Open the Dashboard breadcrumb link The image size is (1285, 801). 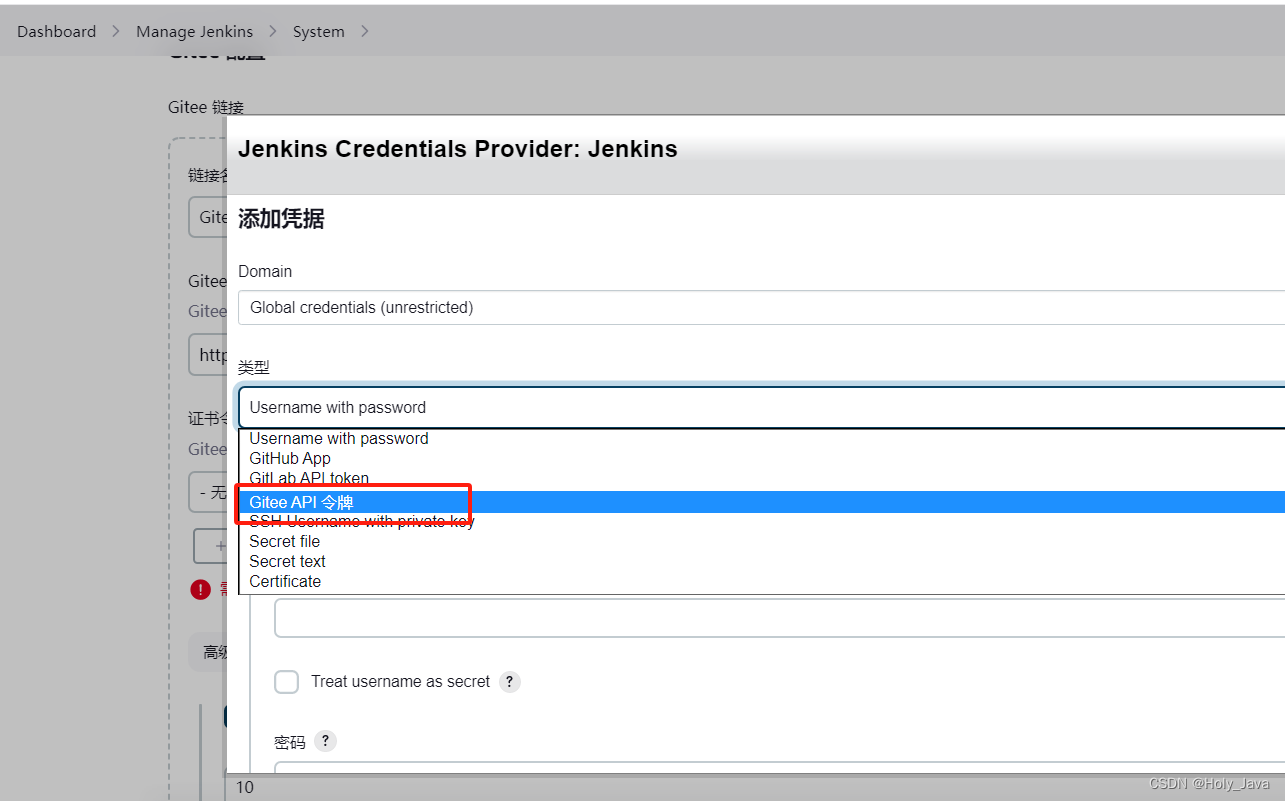tap(57, 31)
